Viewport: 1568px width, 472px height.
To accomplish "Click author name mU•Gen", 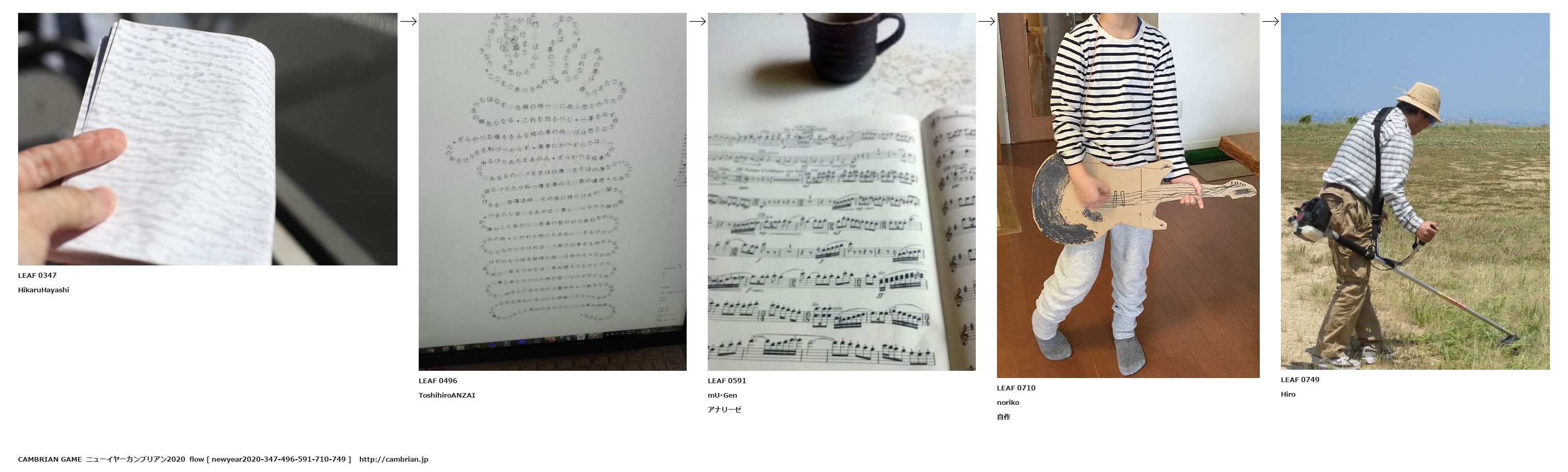I will 722,395.
